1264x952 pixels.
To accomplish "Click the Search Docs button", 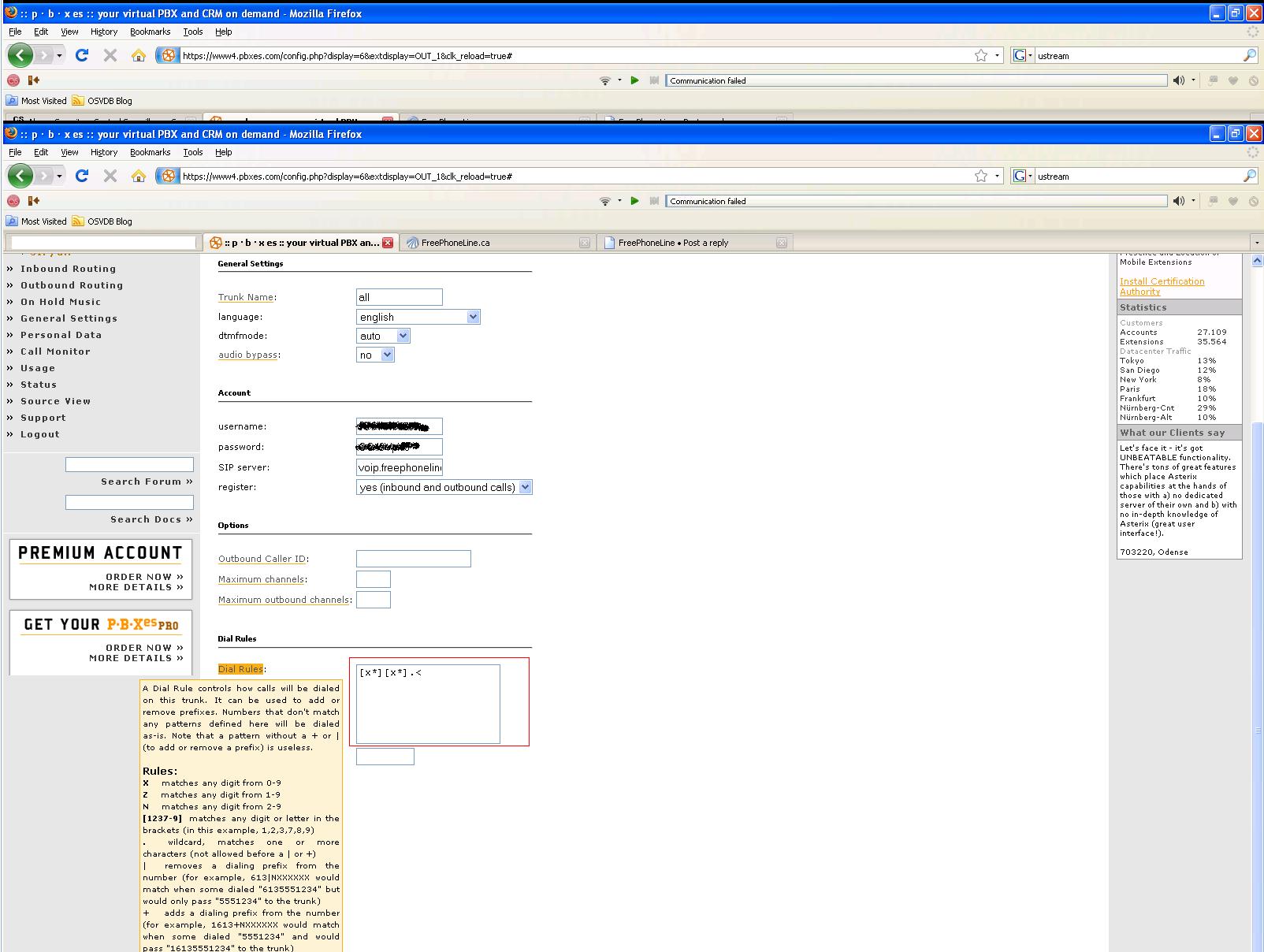I will point(151,519).
